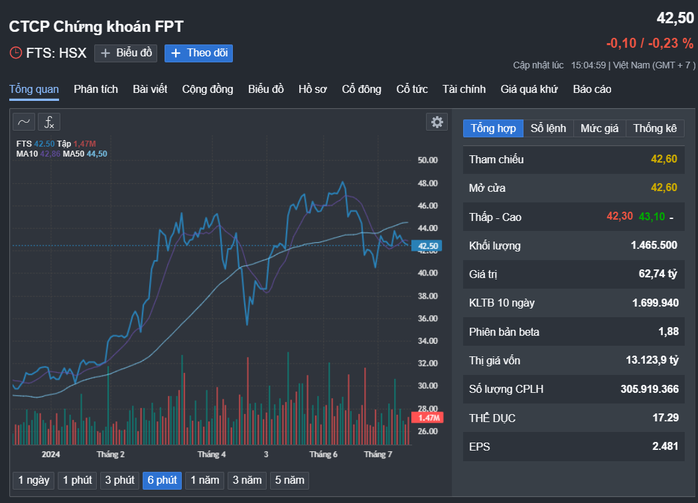Click the Số lượng CPLH value 305.919.366
698x503 pixels.
point(649,389)
